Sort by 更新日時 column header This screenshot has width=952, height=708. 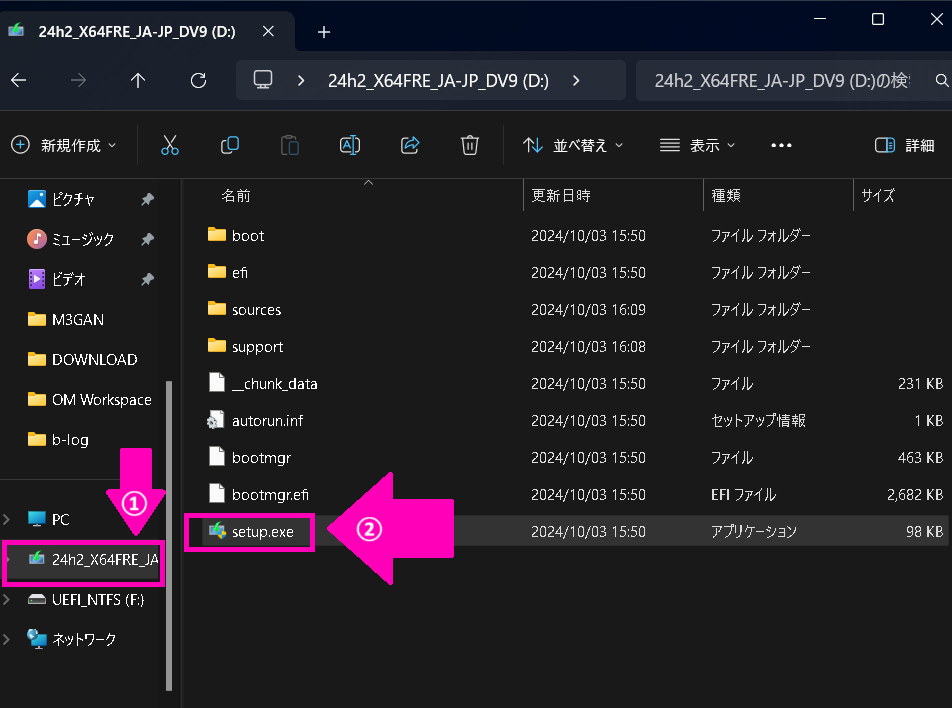coord(560,196)
